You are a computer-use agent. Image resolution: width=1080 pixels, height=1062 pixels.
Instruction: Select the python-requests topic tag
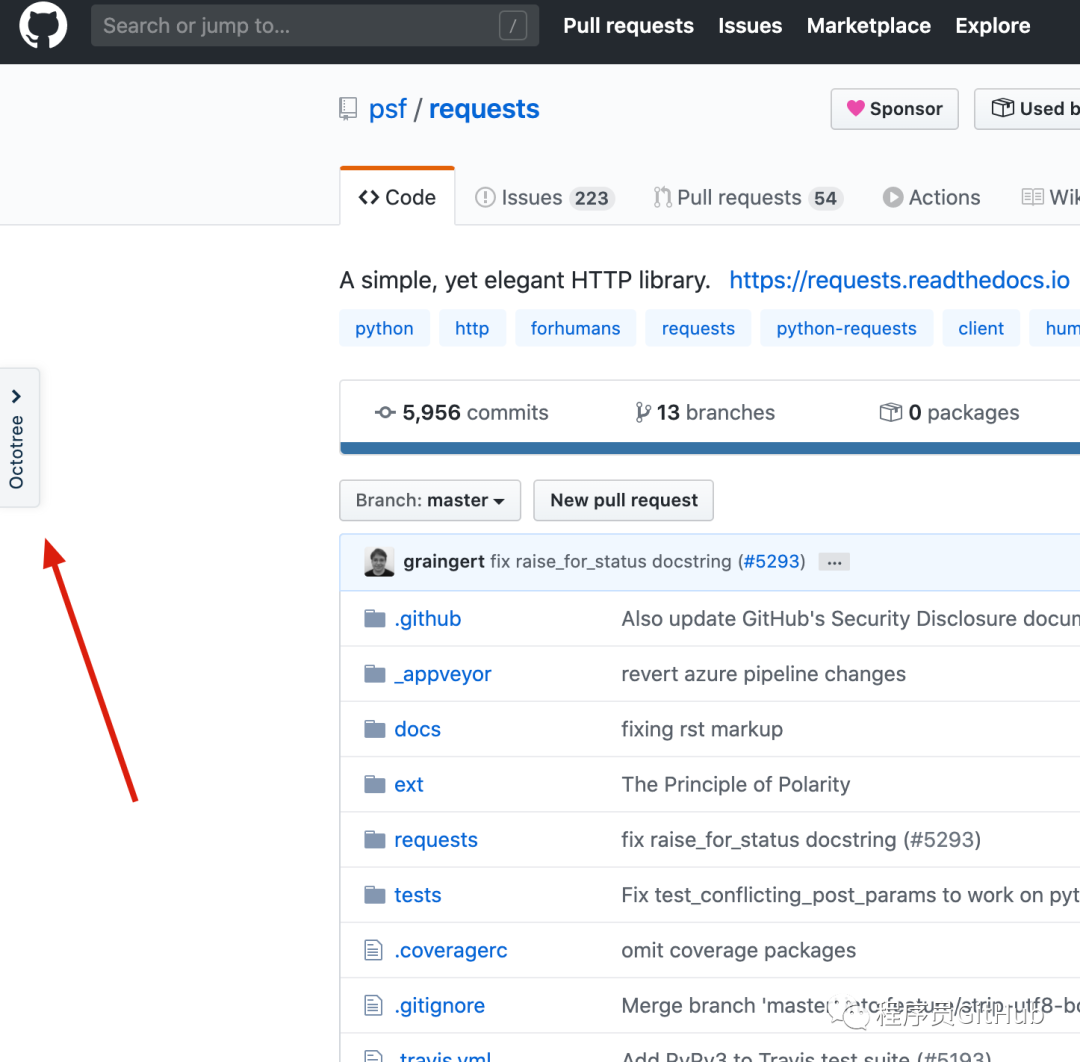tap(847, 328)
